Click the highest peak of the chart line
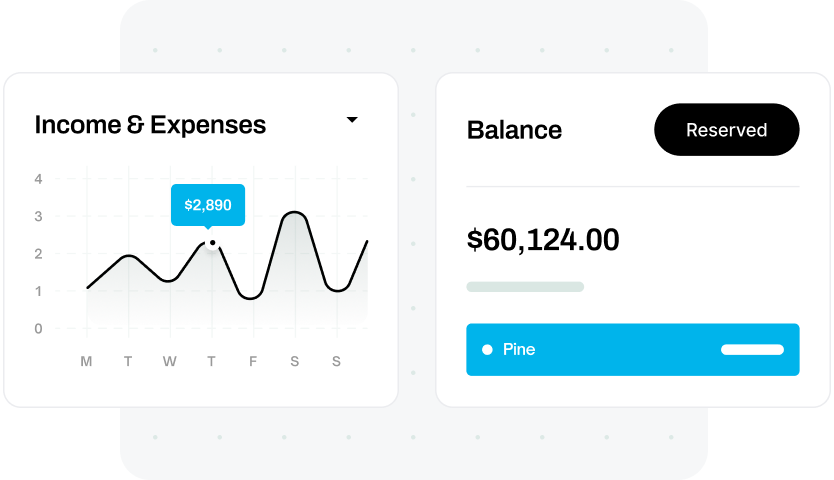The height and width of the screenshot is (480, 834). [293, 212]
